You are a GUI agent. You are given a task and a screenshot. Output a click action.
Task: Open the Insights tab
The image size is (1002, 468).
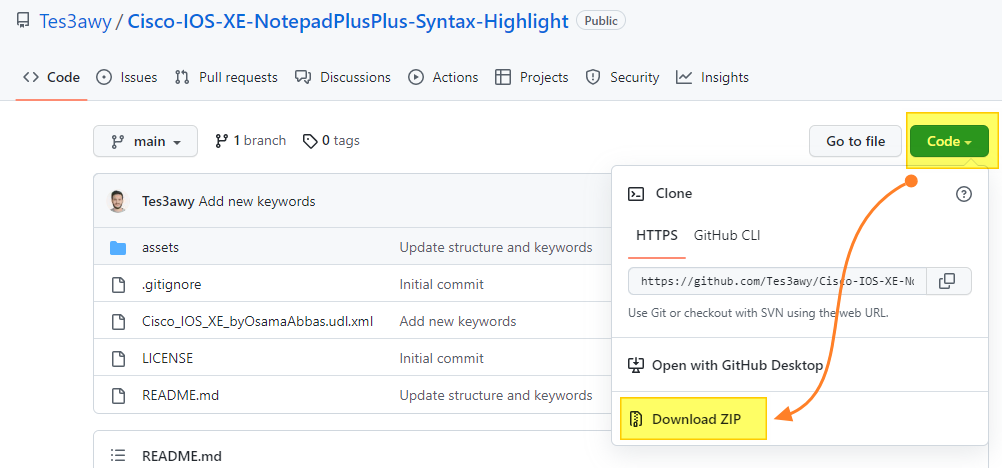coord(713,77)
